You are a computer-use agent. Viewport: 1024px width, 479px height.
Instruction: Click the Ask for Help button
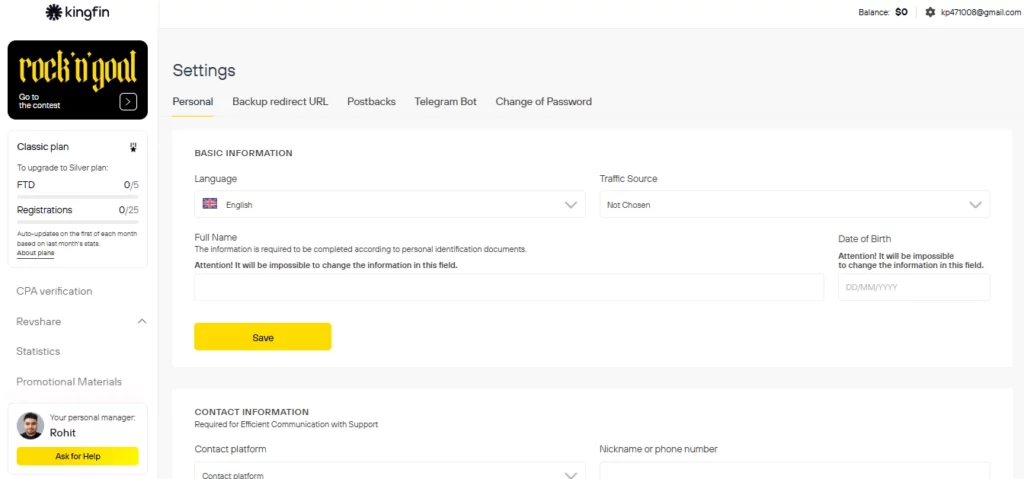[77, 456]
